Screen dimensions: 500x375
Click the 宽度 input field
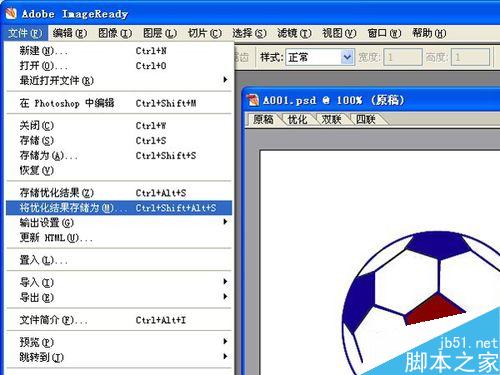403,57
